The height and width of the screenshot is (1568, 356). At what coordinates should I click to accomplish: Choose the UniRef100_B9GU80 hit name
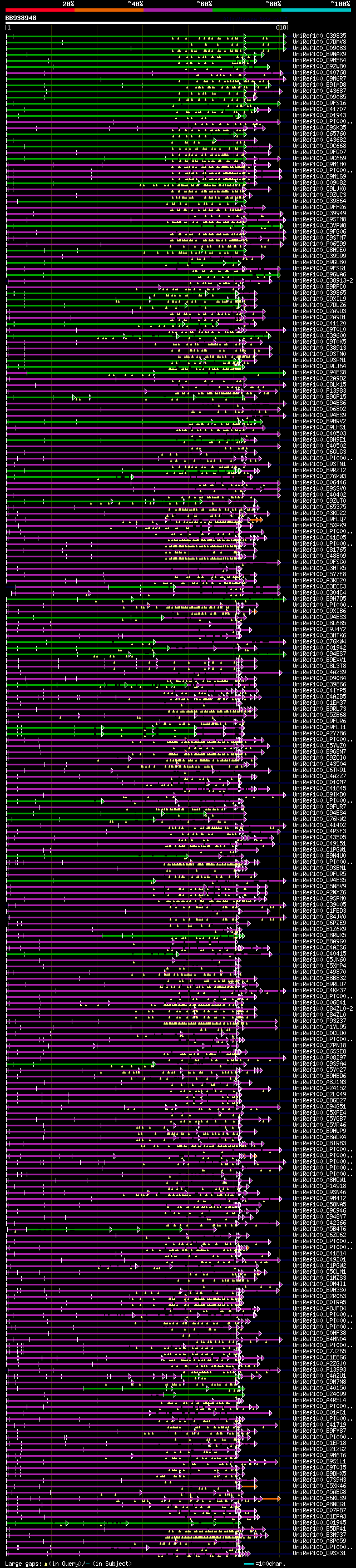coord(319,262)
